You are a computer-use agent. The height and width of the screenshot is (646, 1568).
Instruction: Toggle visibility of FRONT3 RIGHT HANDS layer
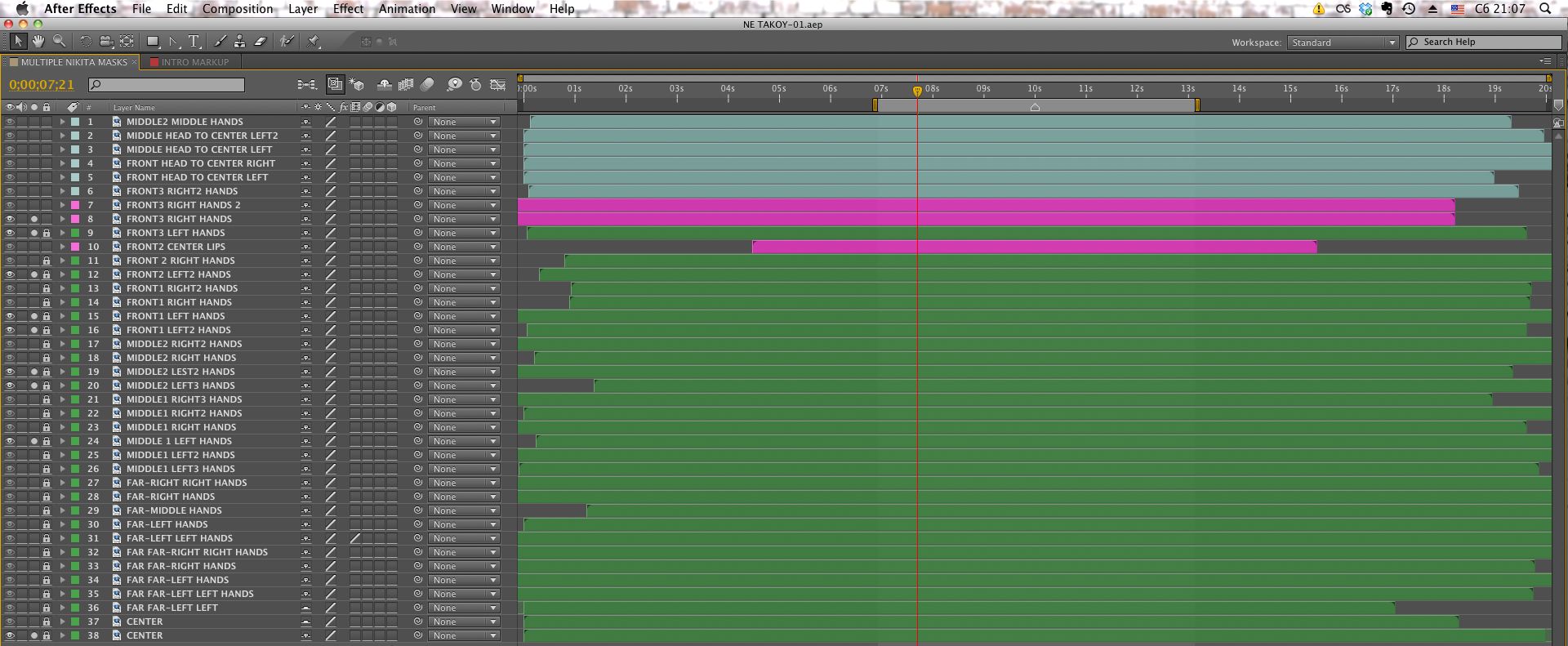click(10, 219)
